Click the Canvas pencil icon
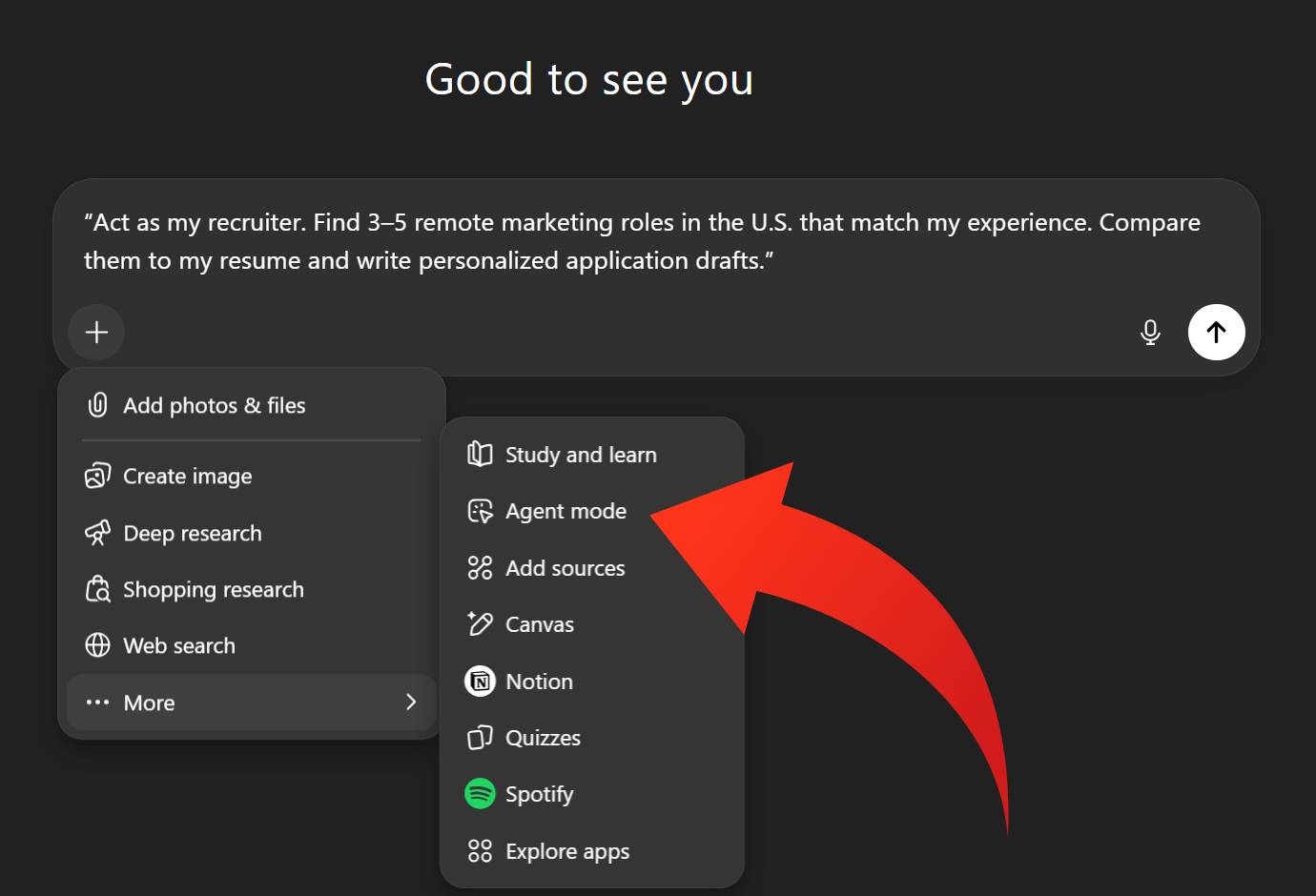This screenshot has width=1316, height=896. pos(480,624)
